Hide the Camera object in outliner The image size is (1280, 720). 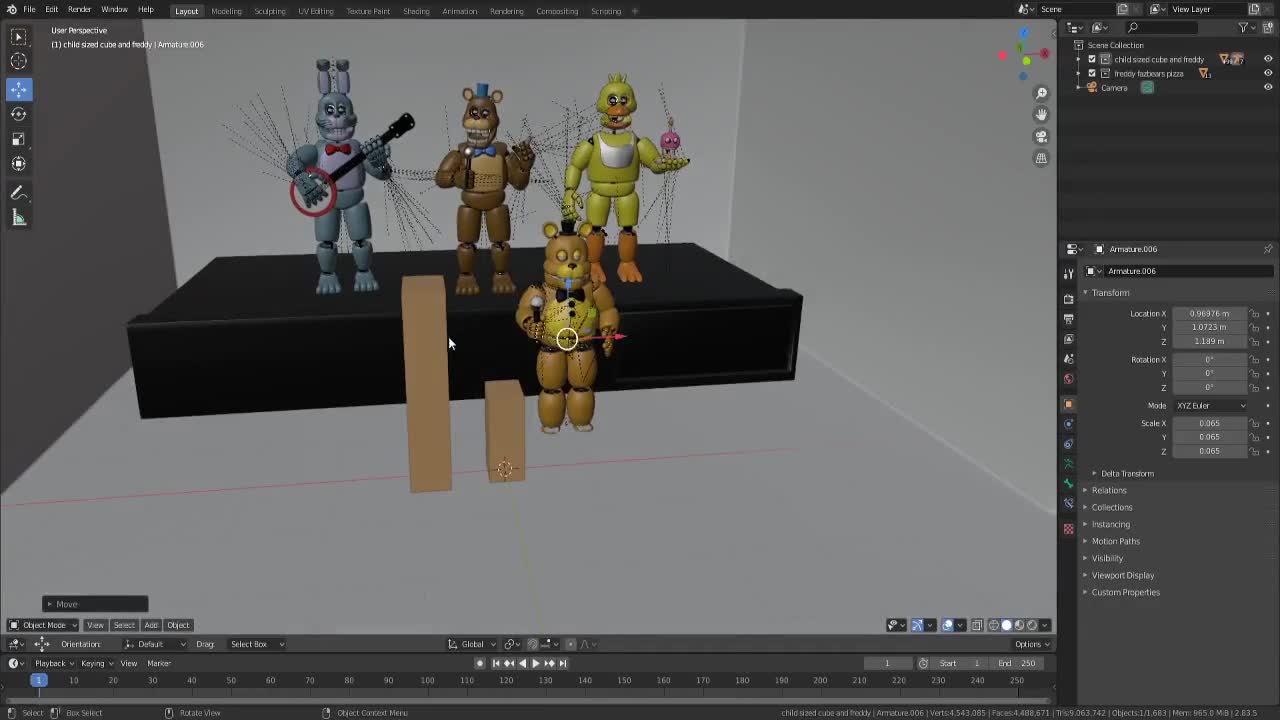1268,87
